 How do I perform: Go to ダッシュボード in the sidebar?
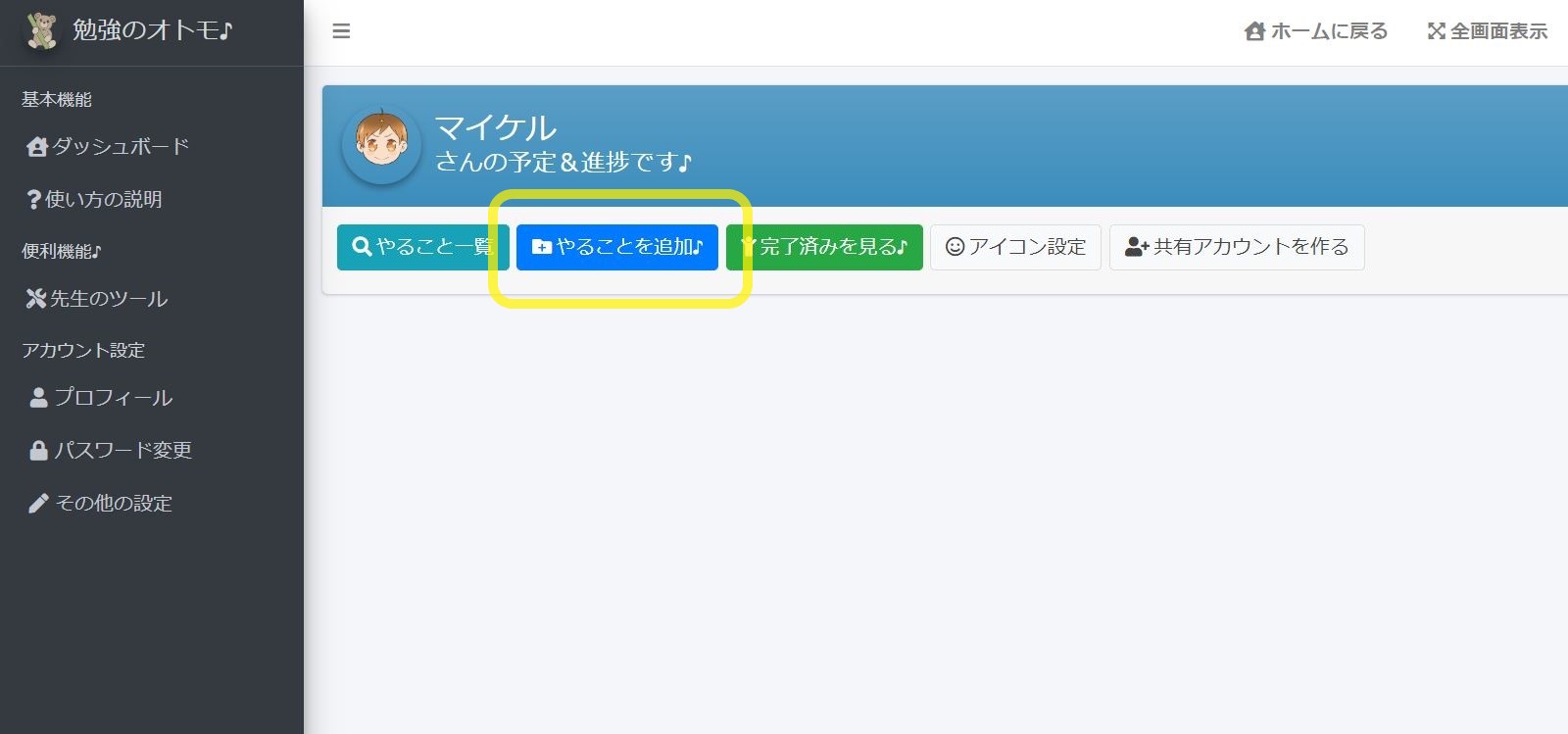point(108,146)
